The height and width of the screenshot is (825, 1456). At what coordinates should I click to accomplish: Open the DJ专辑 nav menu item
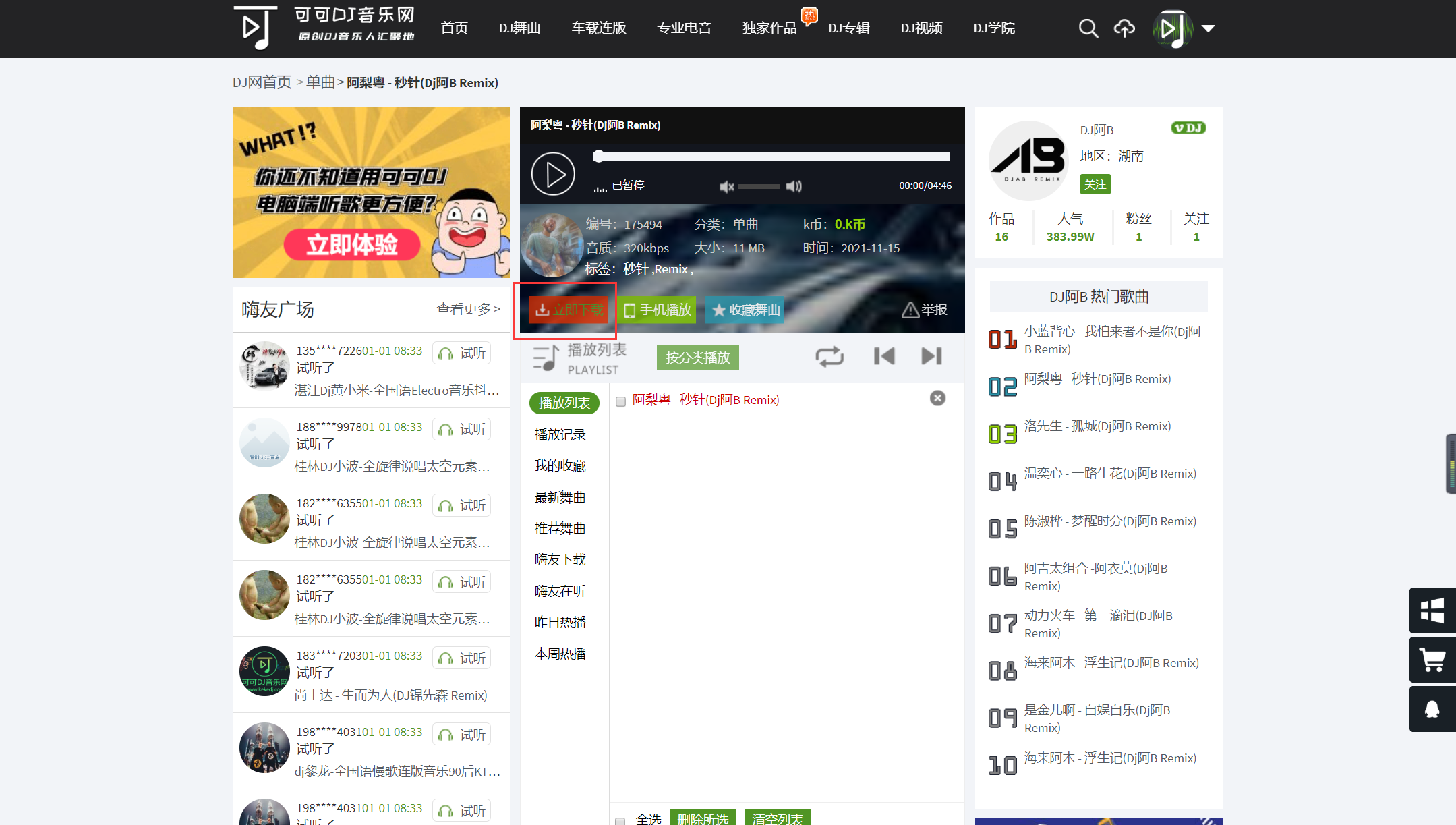pos(849,28)
